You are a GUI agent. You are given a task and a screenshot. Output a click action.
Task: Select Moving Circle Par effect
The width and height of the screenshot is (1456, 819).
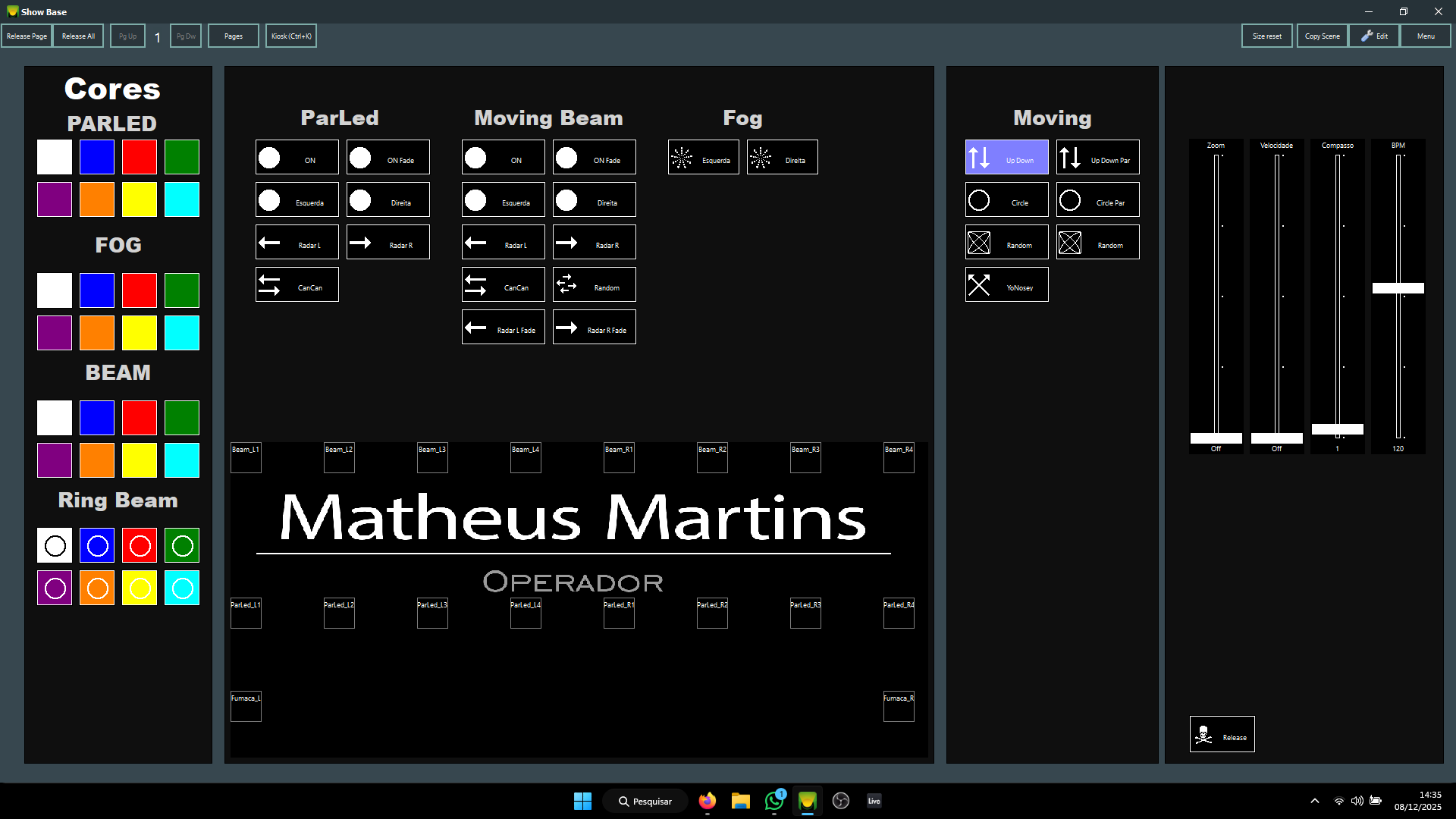pos(1097,199)
